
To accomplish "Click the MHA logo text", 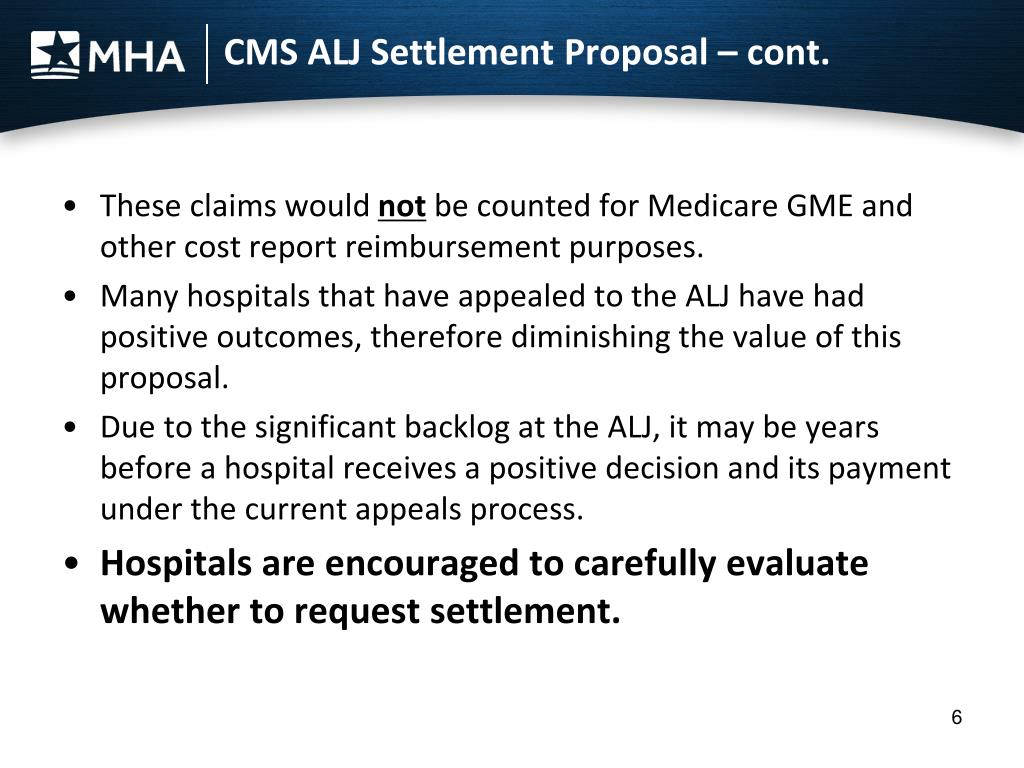I will (136, 56).
